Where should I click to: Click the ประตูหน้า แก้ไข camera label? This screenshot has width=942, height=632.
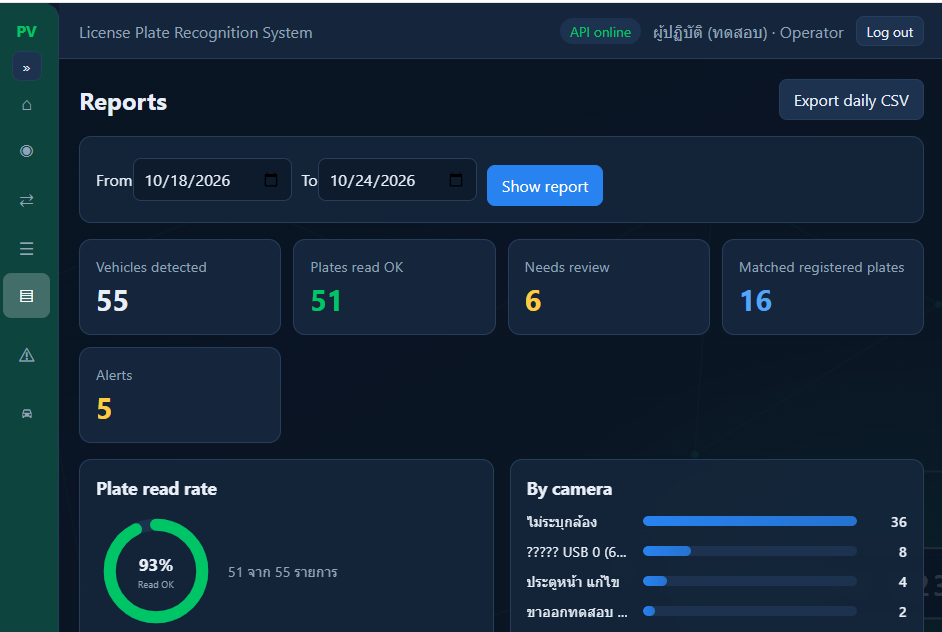(573, 582)
